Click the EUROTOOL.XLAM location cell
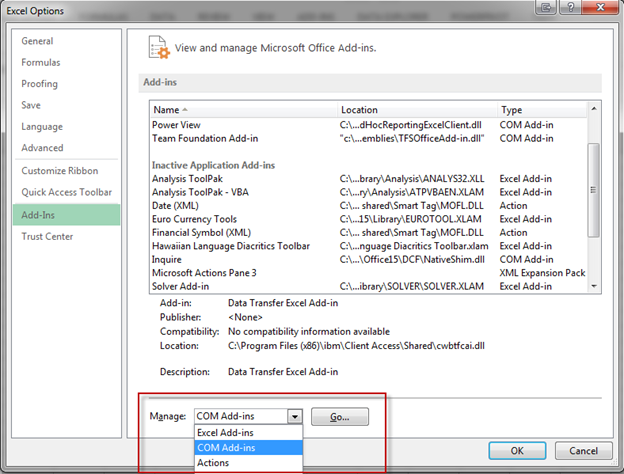Image resolution: width=624 pixels, height=474 pixels. 410,219
